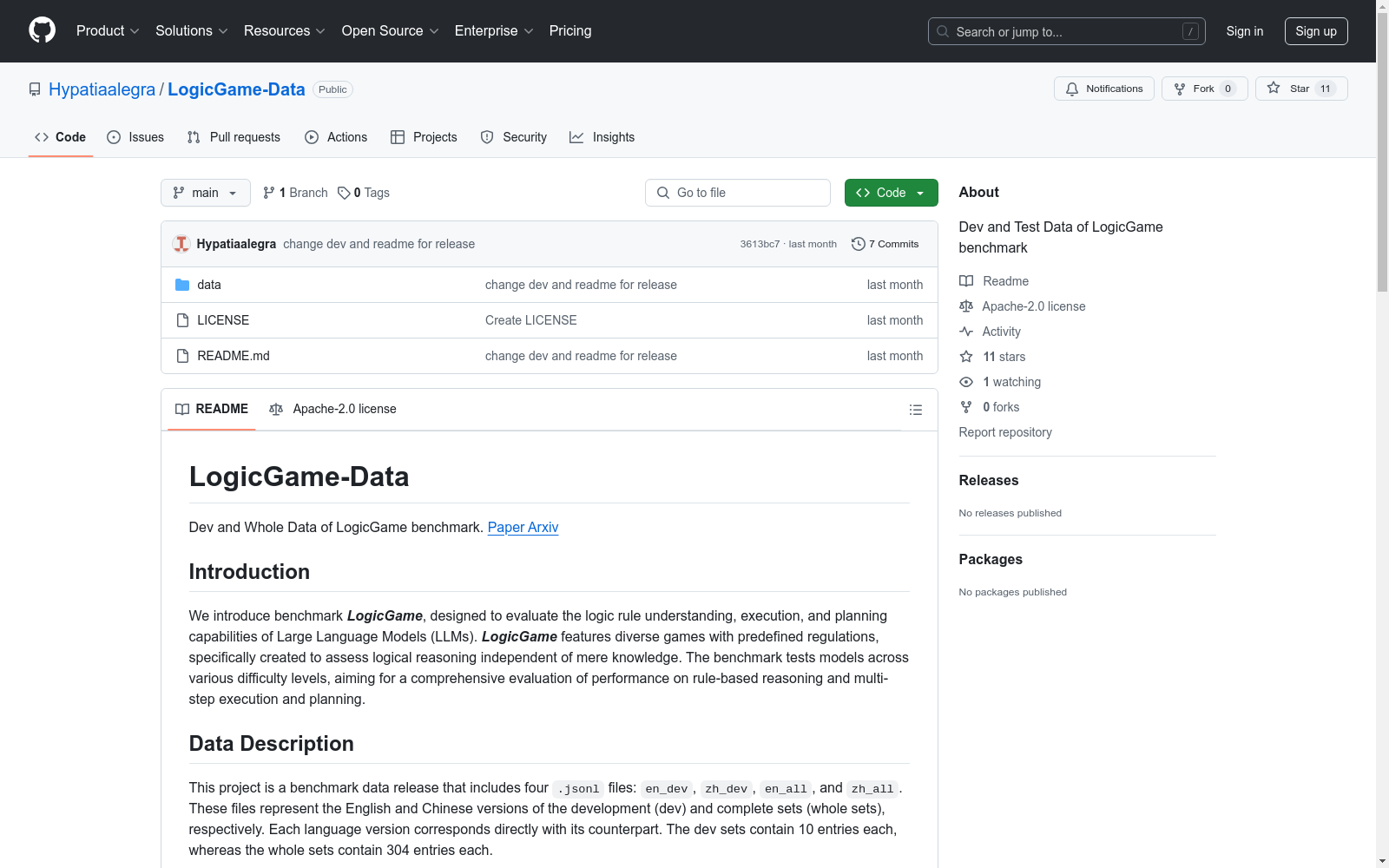
Task: Expand the Open Source menu
Action: click(x=391, y=31)
